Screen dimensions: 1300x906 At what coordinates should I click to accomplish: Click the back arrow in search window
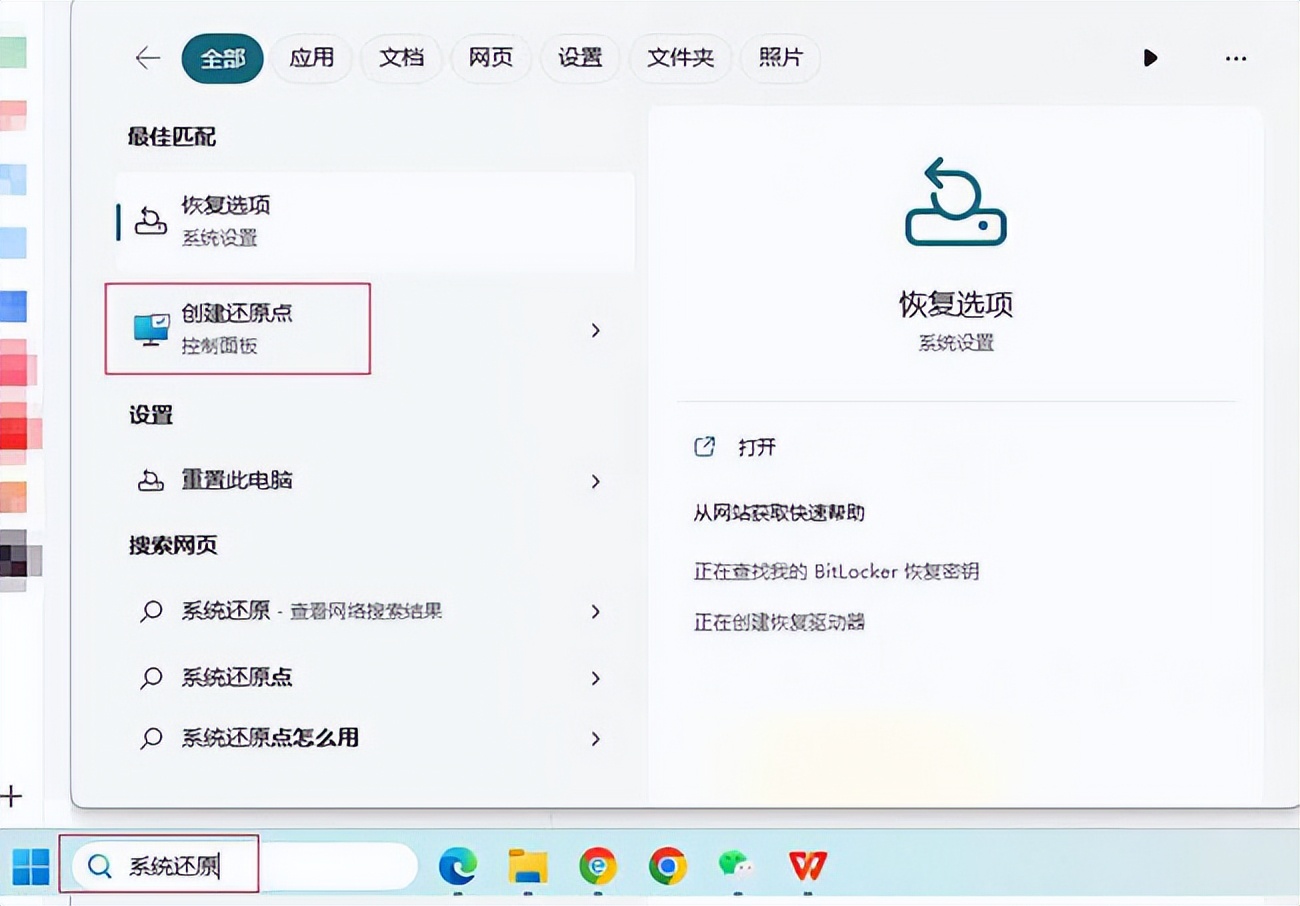point(146,58)
